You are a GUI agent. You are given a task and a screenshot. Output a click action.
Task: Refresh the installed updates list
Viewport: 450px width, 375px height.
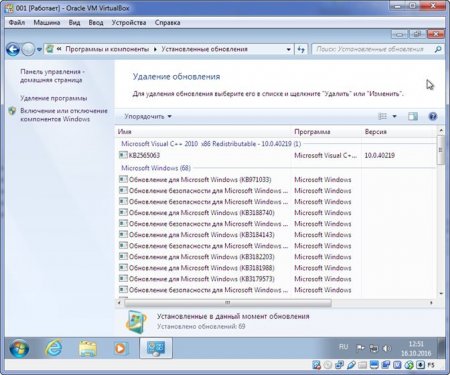[301, 49]
